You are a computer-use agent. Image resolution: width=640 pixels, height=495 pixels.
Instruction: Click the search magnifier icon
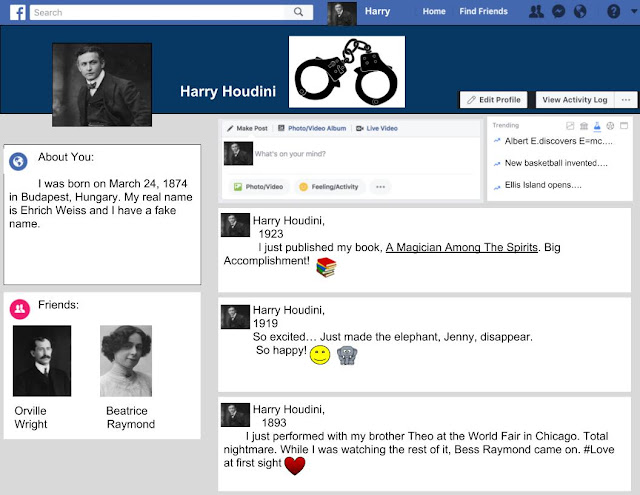[x=298, y=12]
